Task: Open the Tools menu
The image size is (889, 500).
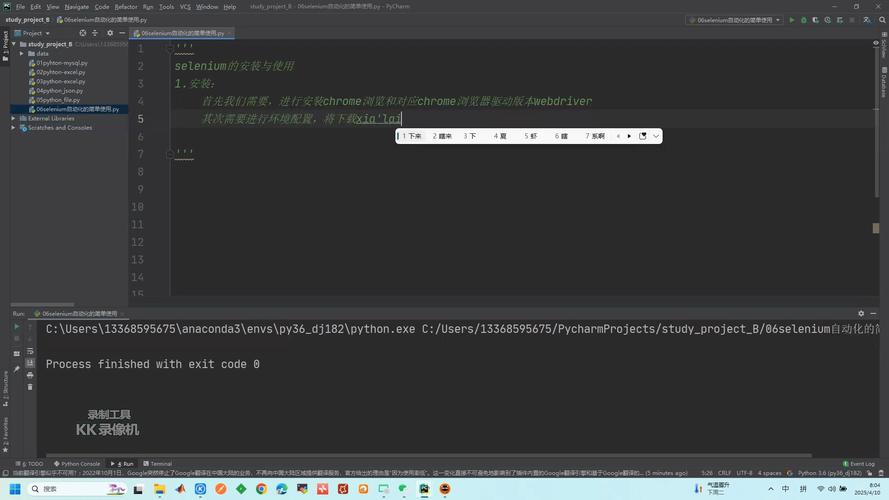Action: [166, 7]
